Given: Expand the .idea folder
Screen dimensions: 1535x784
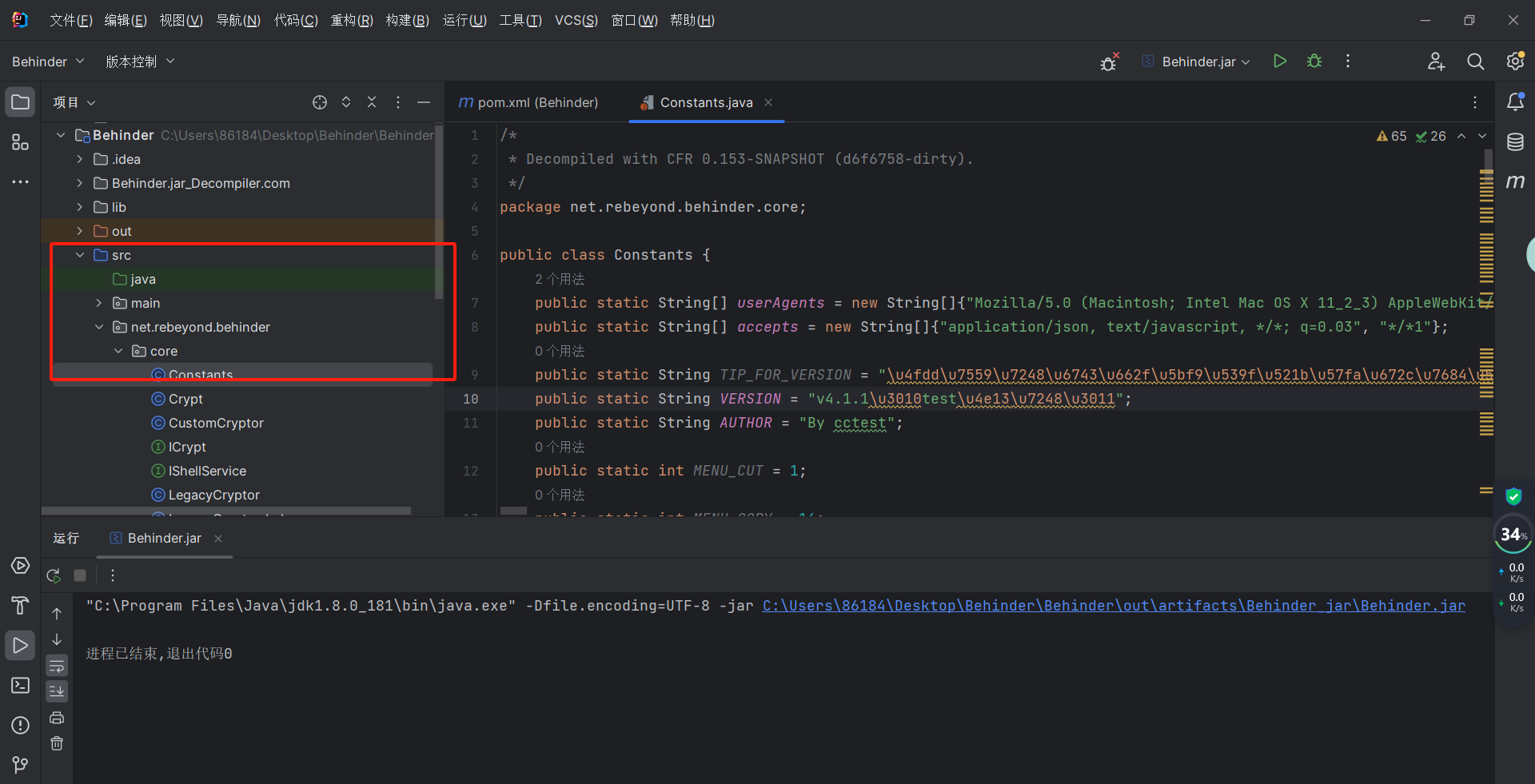Looking at the screenshot, I should click(80, 159).
